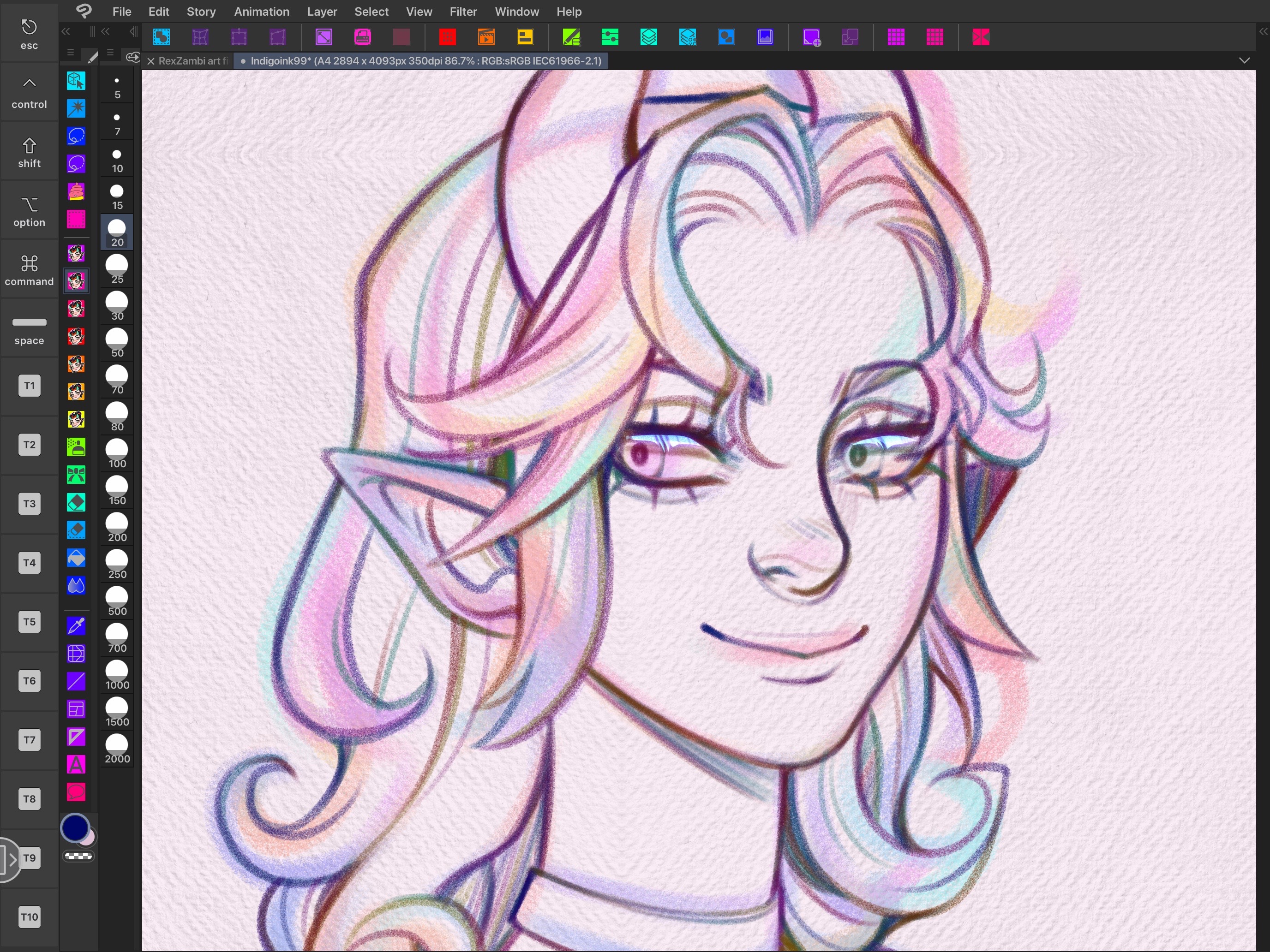The width and height of the screenshot is (1270, 952).
Task: Toggle the option modifier key
Action: pyautogui.click(x=29, y=210)
